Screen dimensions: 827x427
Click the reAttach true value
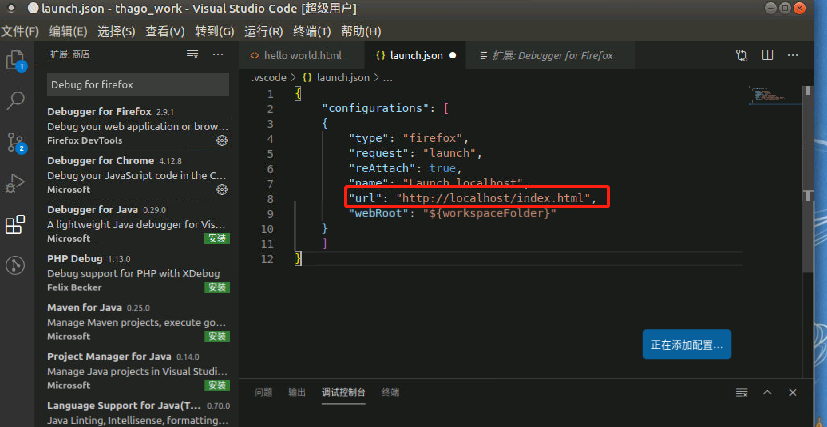(x=442, y=169)
